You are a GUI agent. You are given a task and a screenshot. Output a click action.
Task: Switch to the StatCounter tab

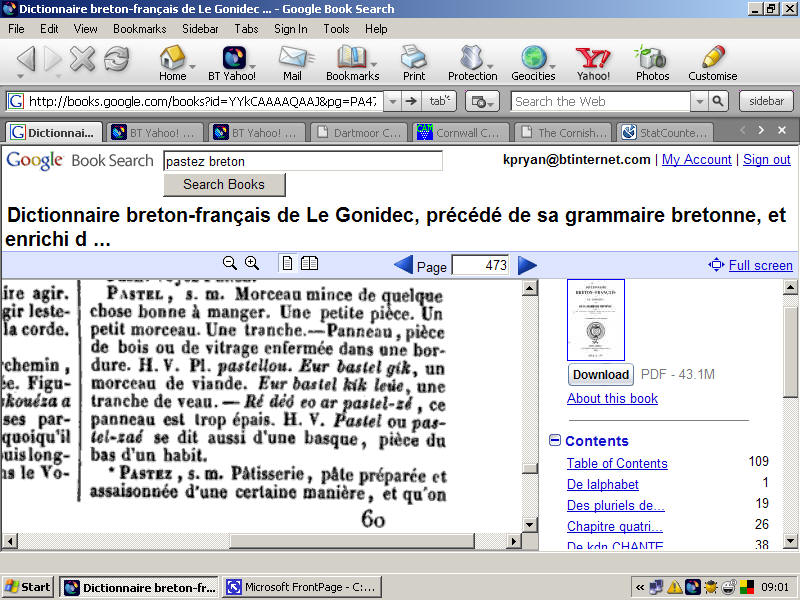tap(666, 130)
